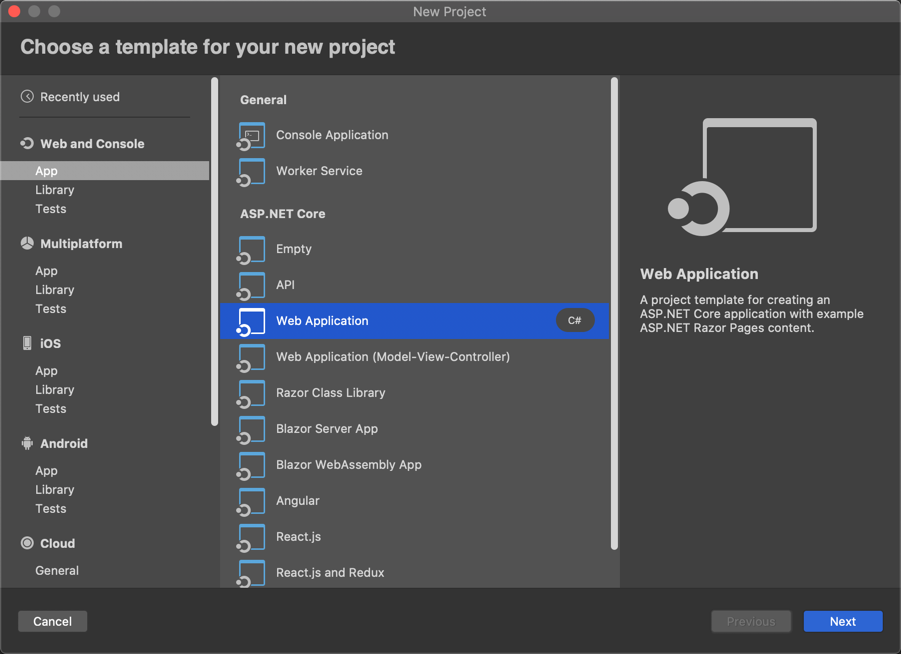Click the API template icon
This screenshot has width=901, height=654.
250,285
